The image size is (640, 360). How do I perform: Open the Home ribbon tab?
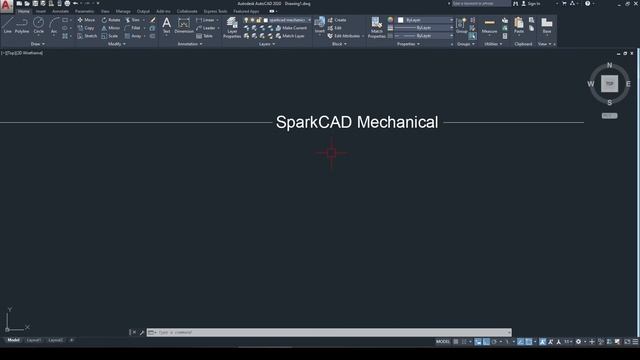coord(24,11)
